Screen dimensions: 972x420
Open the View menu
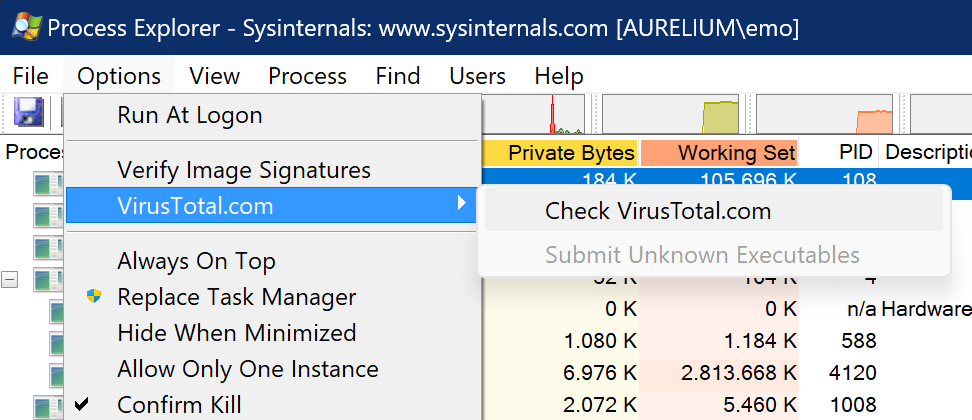coord(214,76)
